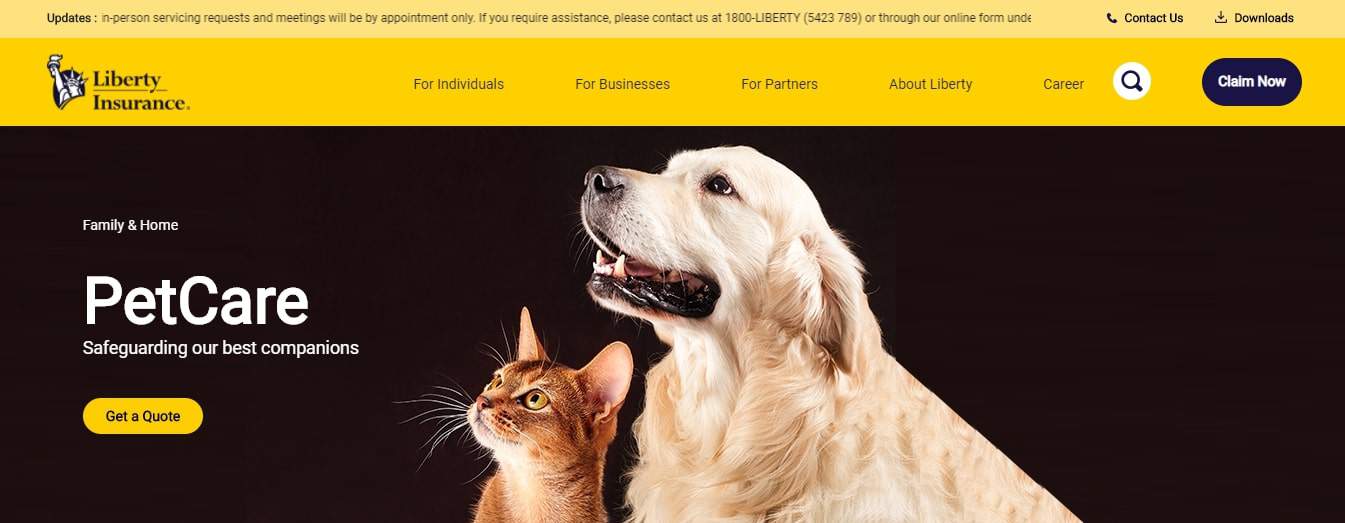Screen dimensions: 1345x523
Task: Open the For Businesses menu
Action: tap(622, 84)
